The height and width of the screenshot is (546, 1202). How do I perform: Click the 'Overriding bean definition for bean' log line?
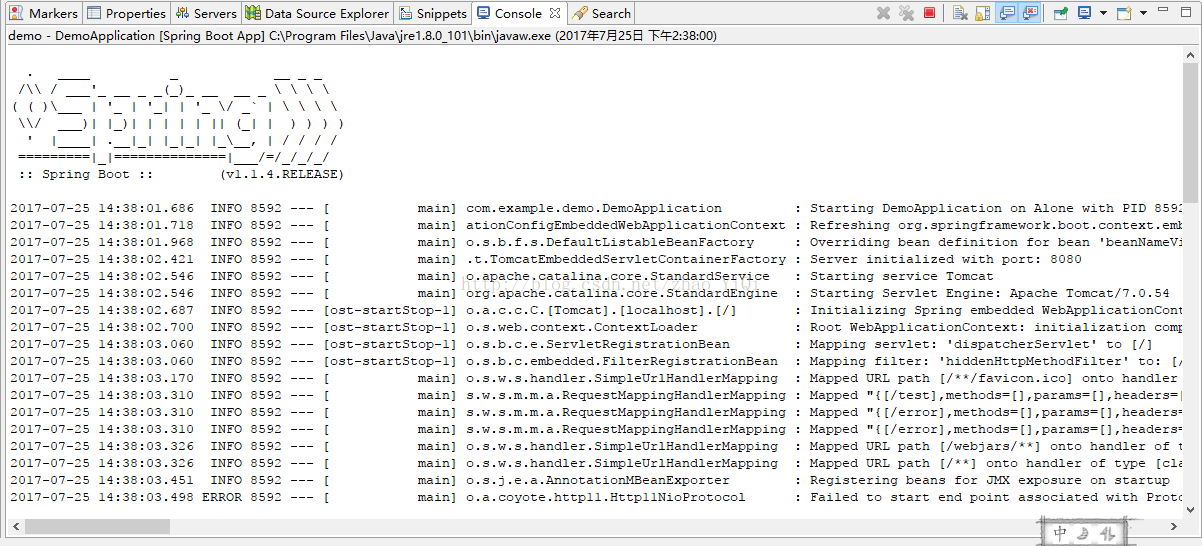coord(596,242)
